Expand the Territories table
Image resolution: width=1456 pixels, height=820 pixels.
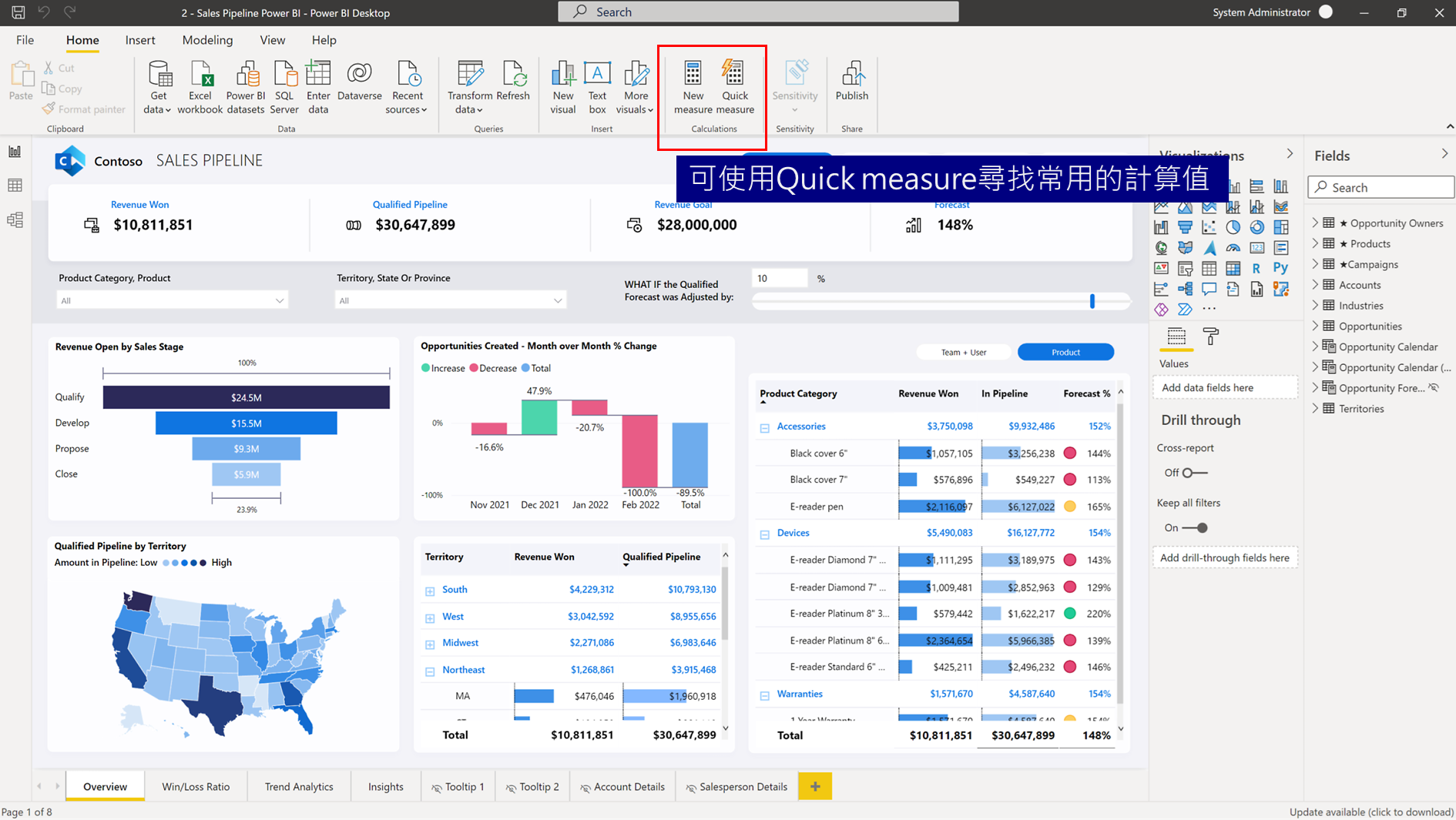[1315, 409]
